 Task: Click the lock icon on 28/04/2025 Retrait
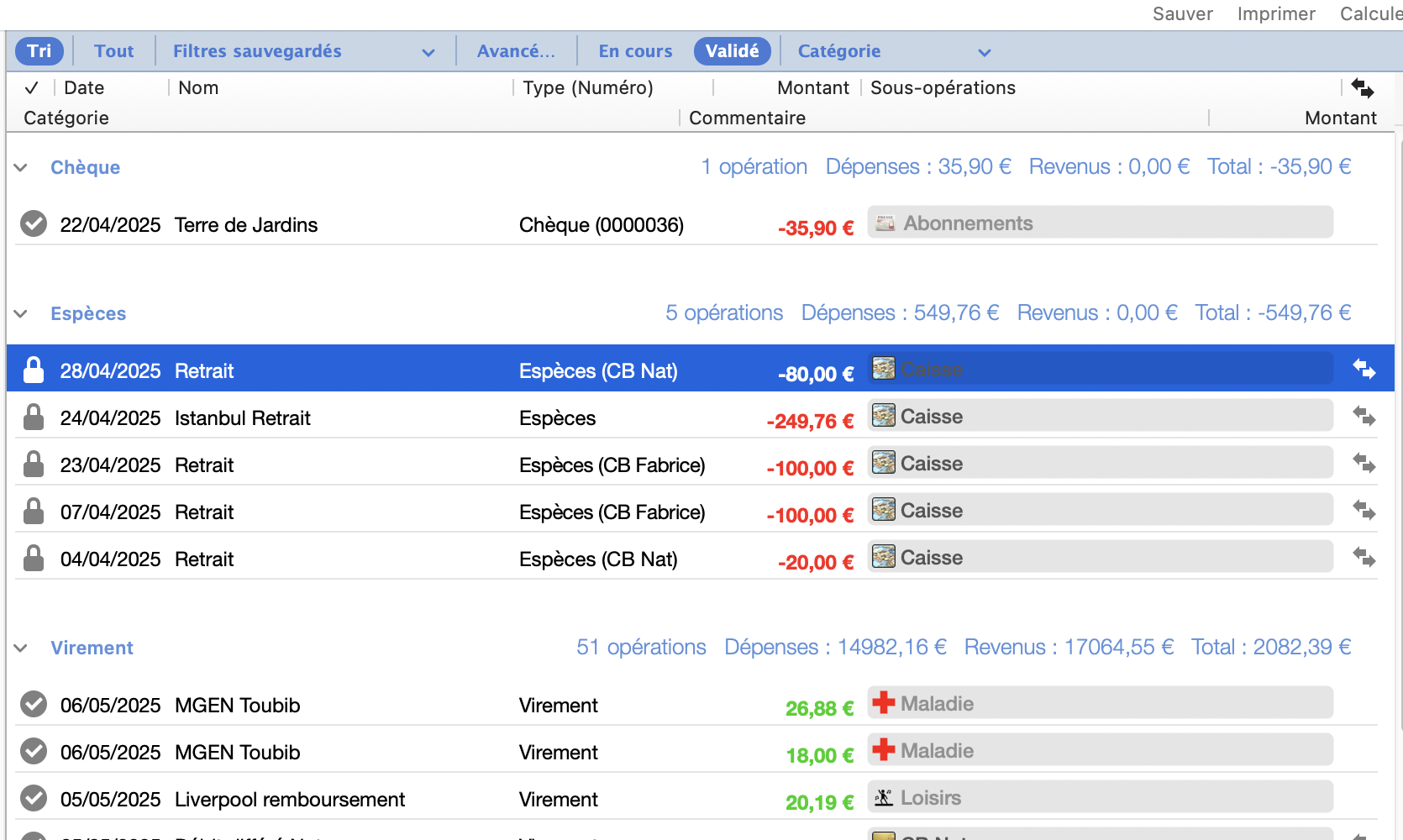point(34,370)
